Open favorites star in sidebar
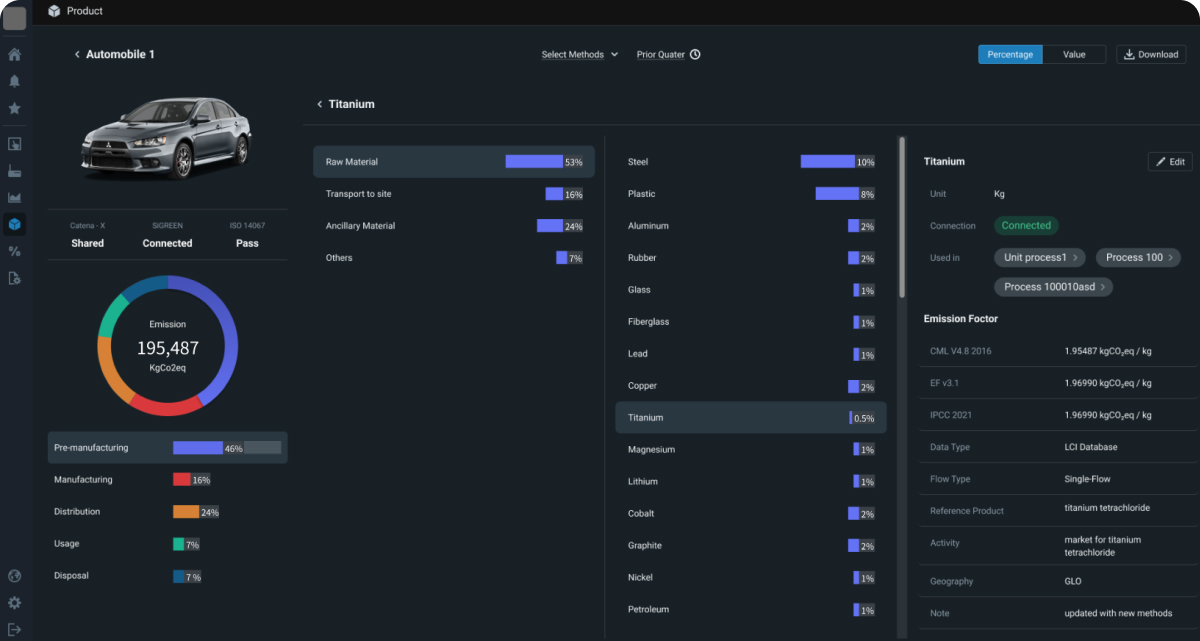 [14, 108]
